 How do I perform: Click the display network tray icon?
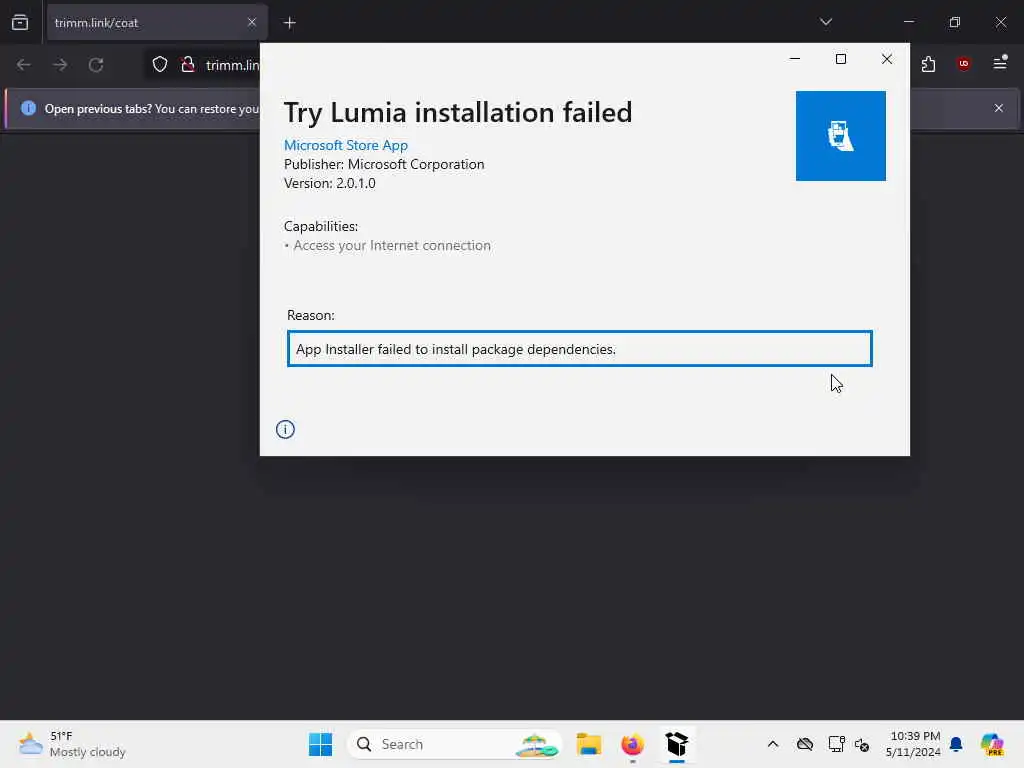pos(836,744)
